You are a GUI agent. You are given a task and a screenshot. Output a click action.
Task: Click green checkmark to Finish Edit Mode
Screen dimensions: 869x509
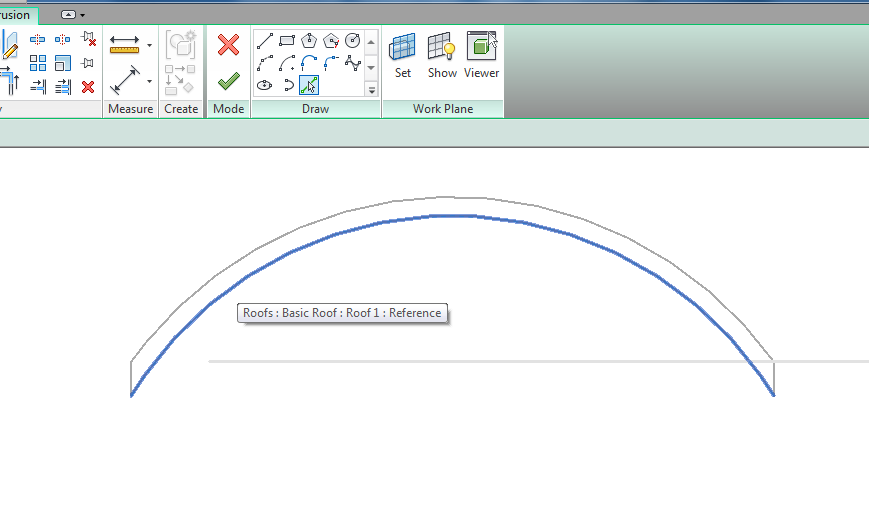pos(228,80)
